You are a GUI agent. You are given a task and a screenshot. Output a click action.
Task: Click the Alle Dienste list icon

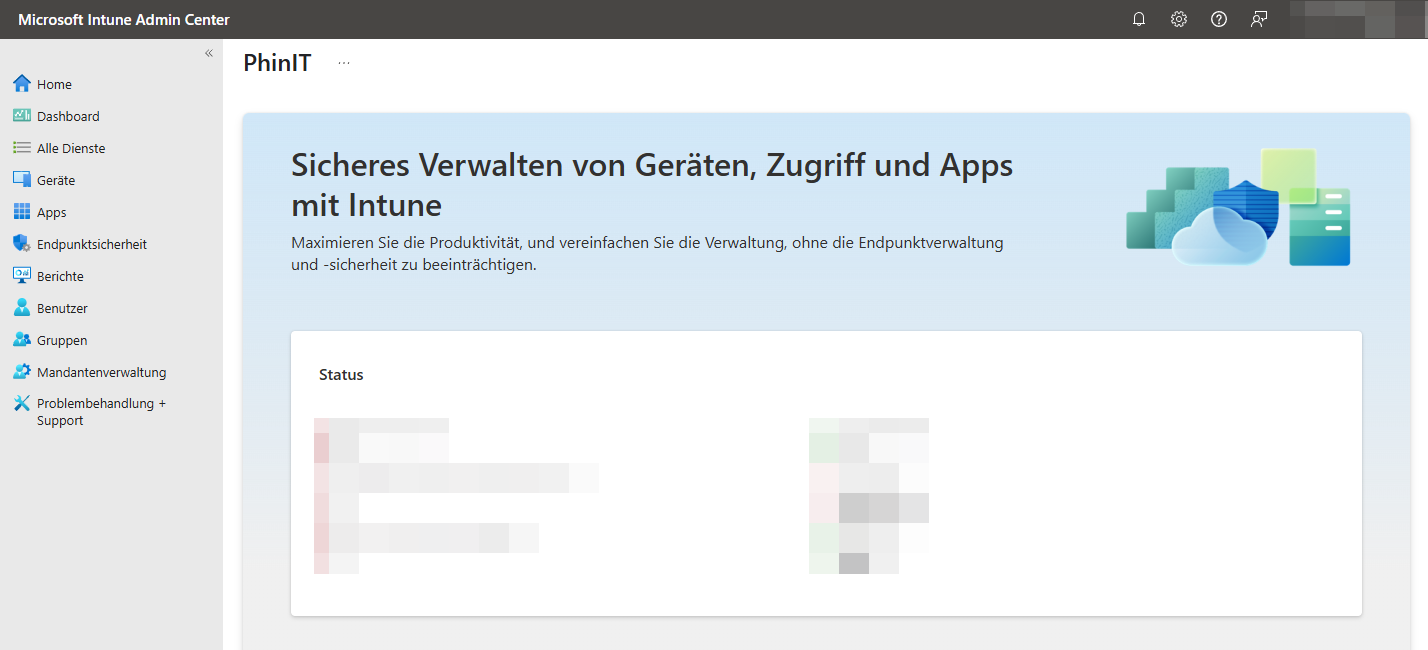click(22, 148)
